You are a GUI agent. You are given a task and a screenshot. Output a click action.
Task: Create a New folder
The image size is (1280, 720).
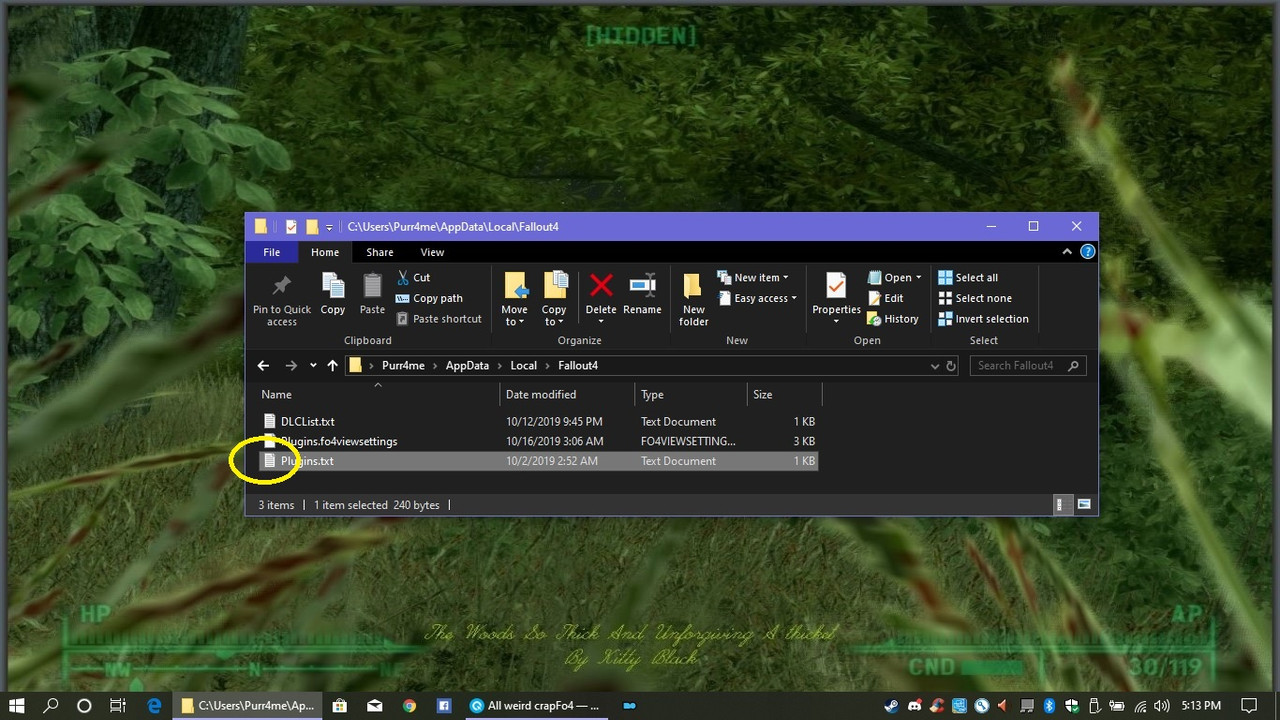tap(693, 298)
